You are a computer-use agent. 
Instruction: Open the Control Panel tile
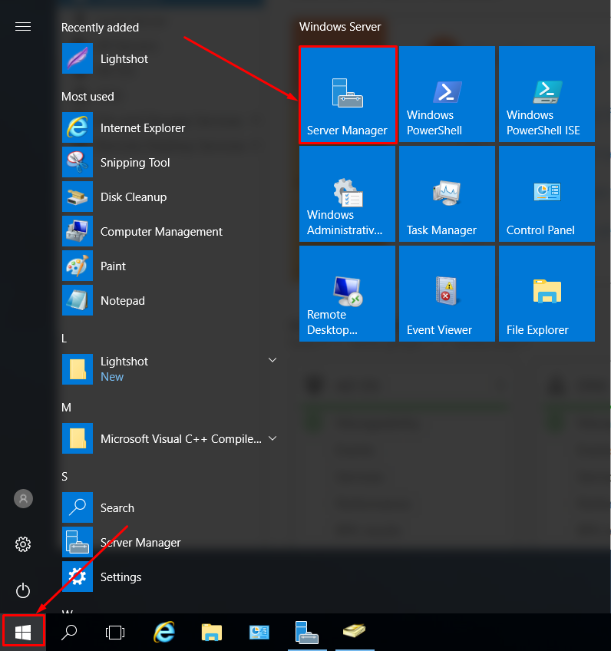[547, 194]
